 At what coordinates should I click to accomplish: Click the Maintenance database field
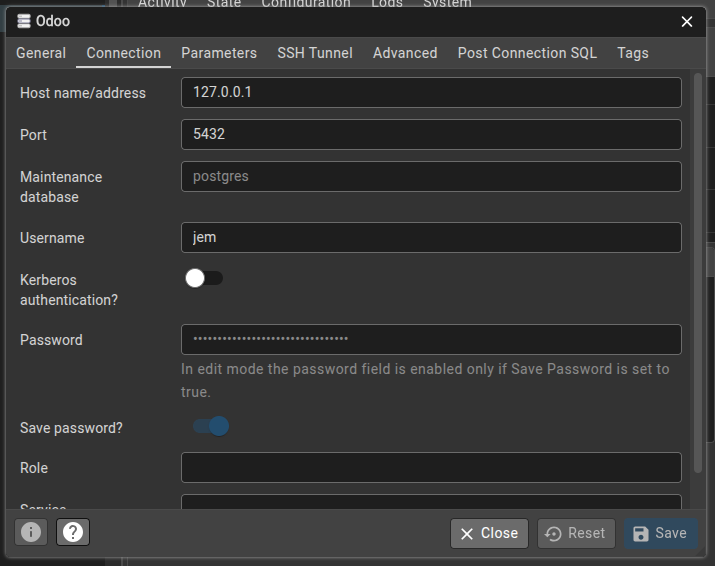(x=431, y=177)
